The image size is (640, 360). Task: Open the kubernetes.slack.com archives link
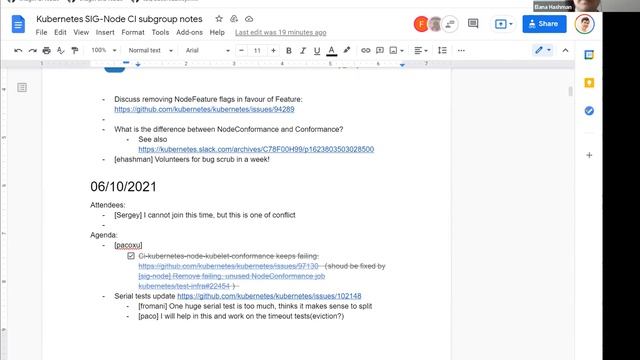tap(256, 149)
